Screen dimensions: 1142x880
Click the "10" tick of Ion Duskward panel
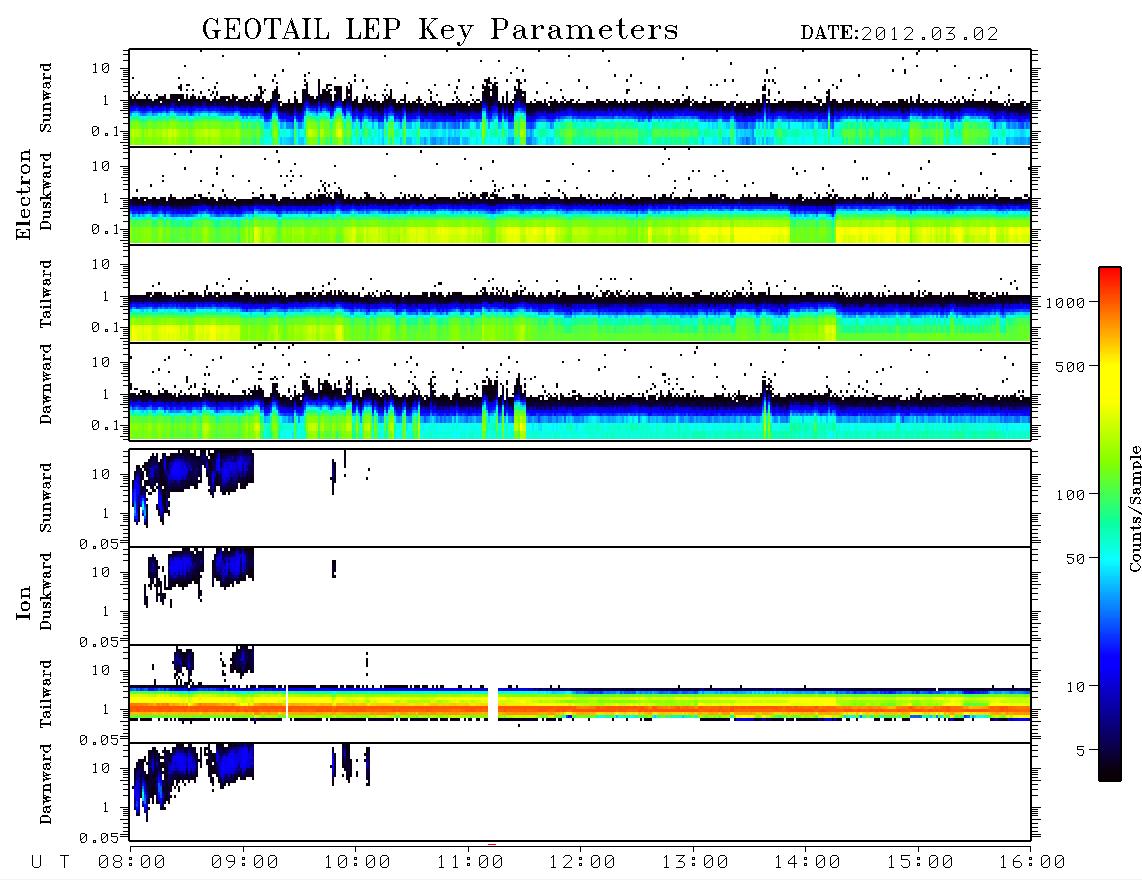(x=101, y=573)
